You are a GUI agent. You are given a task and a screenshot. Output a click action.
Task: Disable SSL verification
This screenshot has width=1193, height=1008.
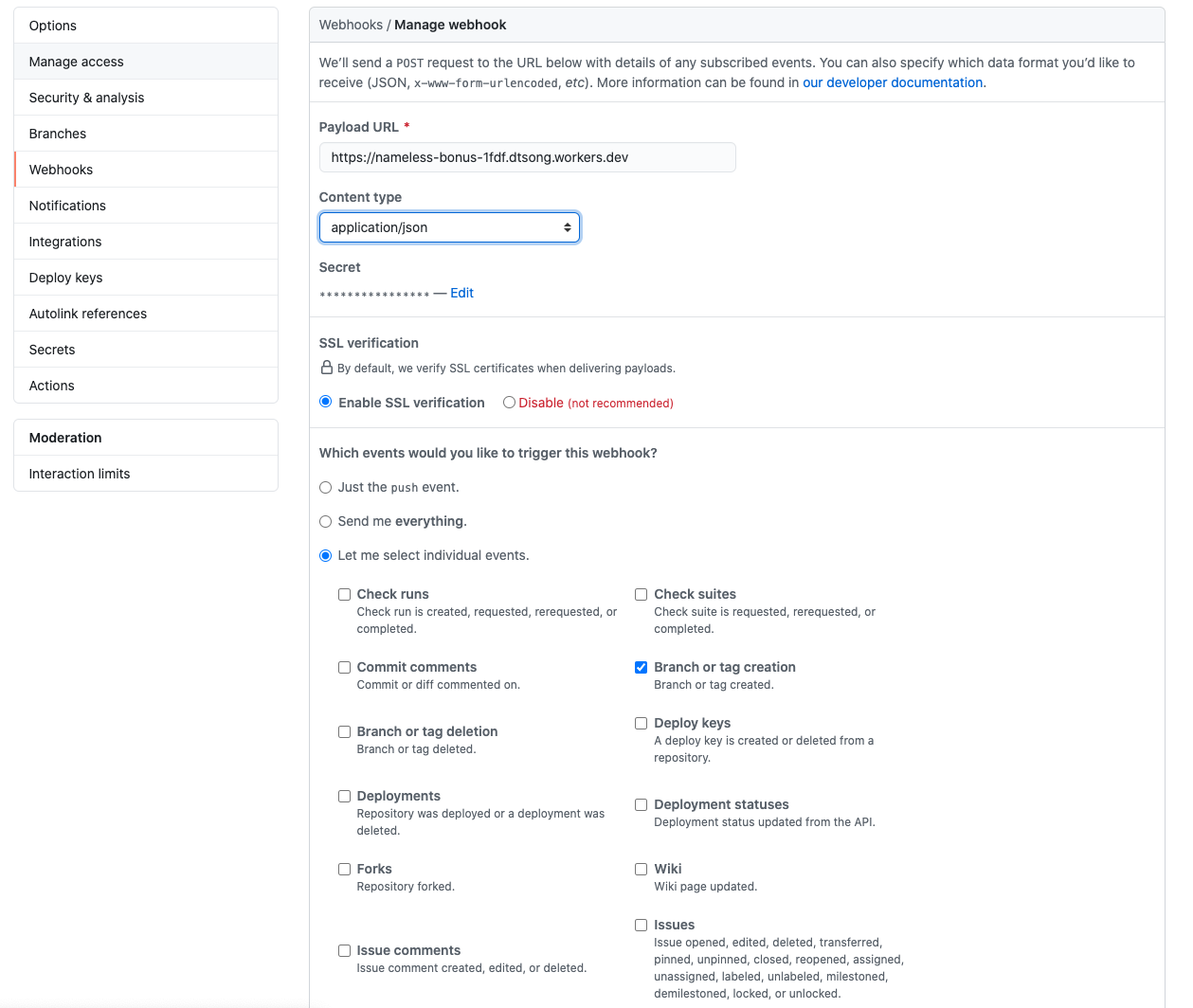(x=509, y=402)
